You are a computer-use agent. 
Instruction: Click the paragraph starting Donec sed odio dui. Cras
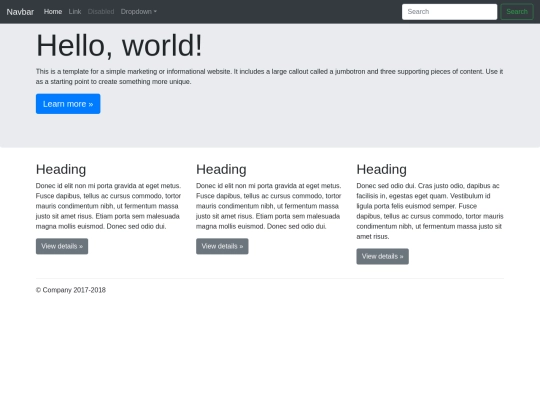pyautogui.click(x=430, y=211)
